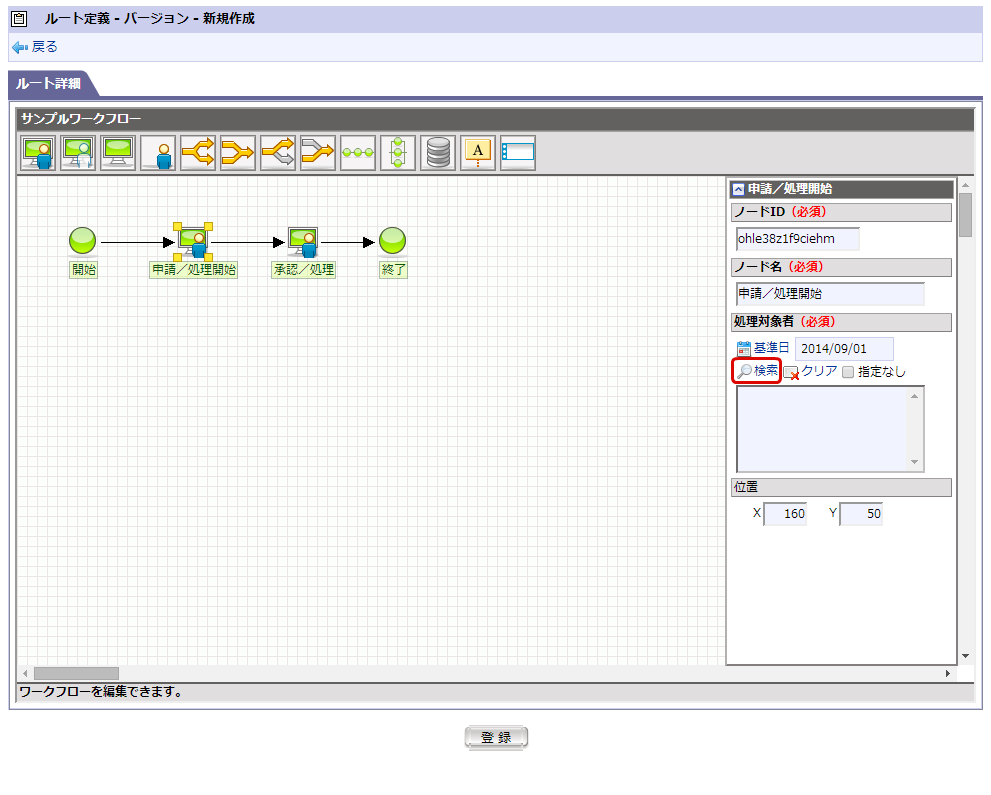
Task: Focus the Y position field
Action: point(861,514)
